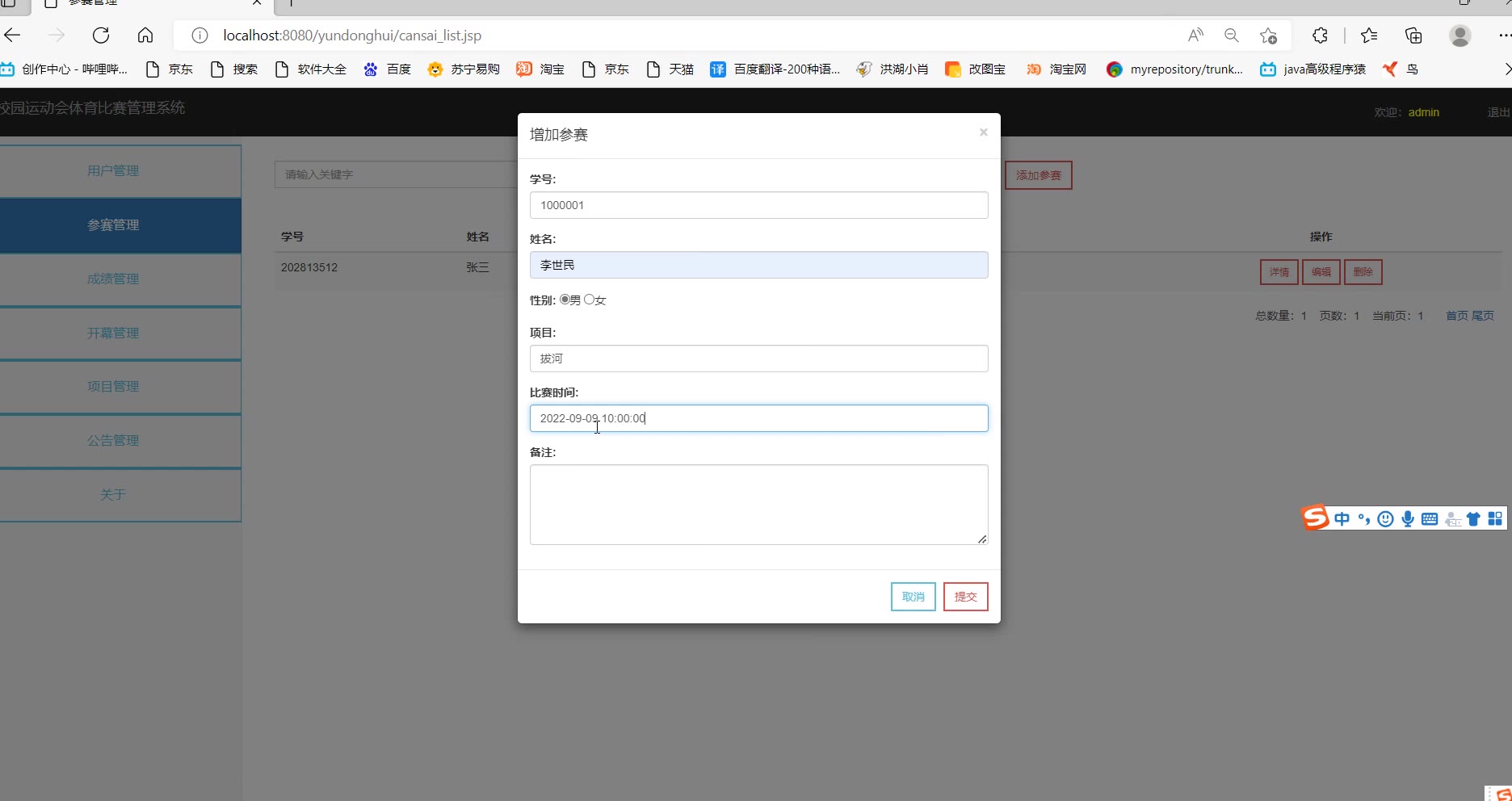Click the zoom magnifier in address bar
Screen dimensions: 1512x801
1231,36
